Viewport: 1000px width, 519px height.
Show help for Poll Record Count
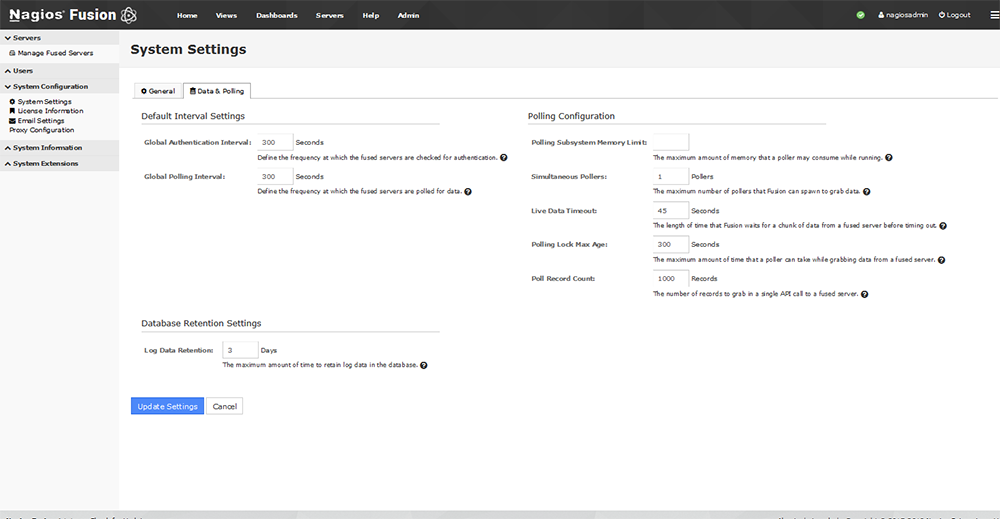[865, 294]
